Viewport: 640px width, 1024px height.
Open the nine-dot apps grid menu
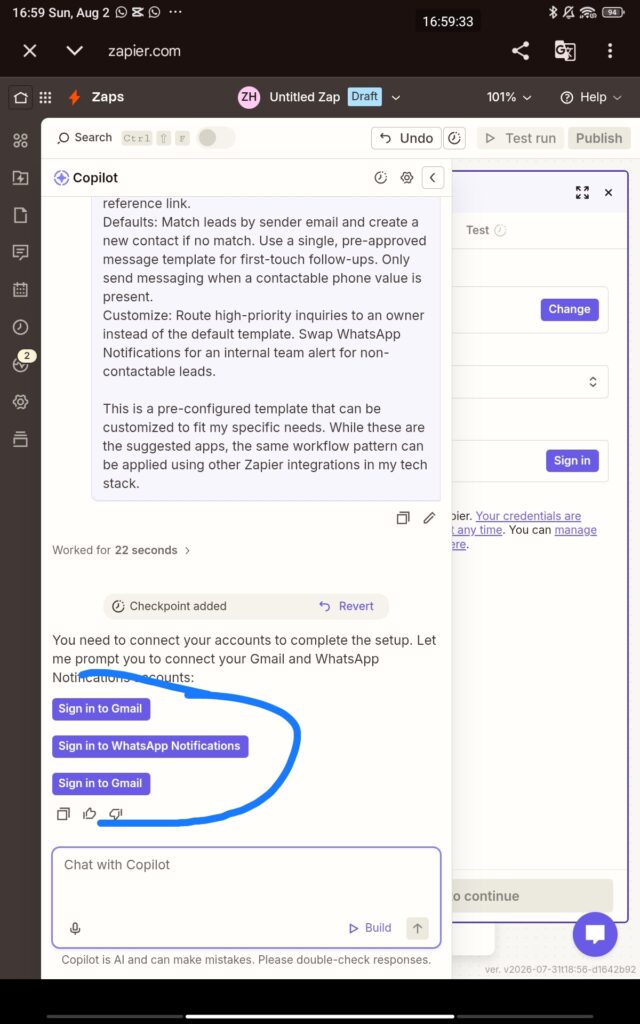coord(45,98)
